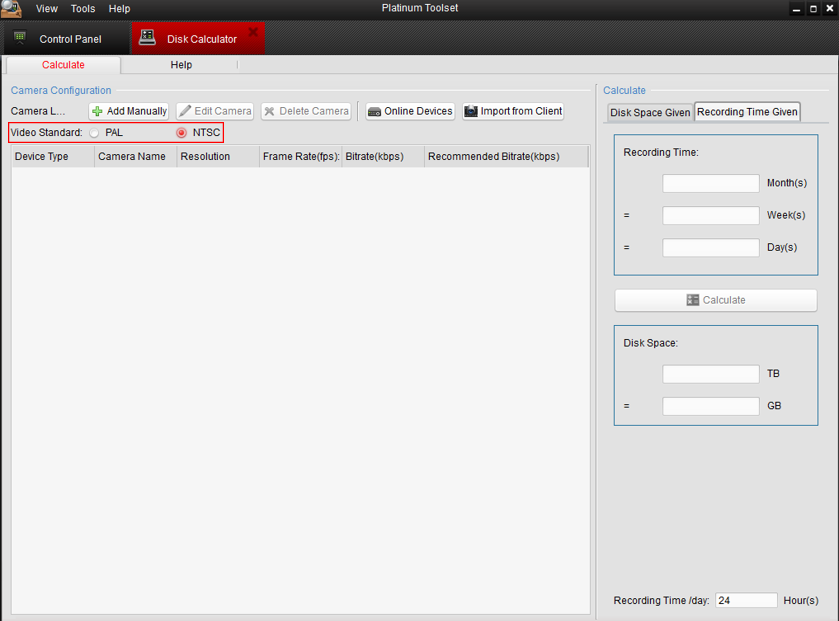
Task: Open the Tools menu
Action: pos(83,9)
